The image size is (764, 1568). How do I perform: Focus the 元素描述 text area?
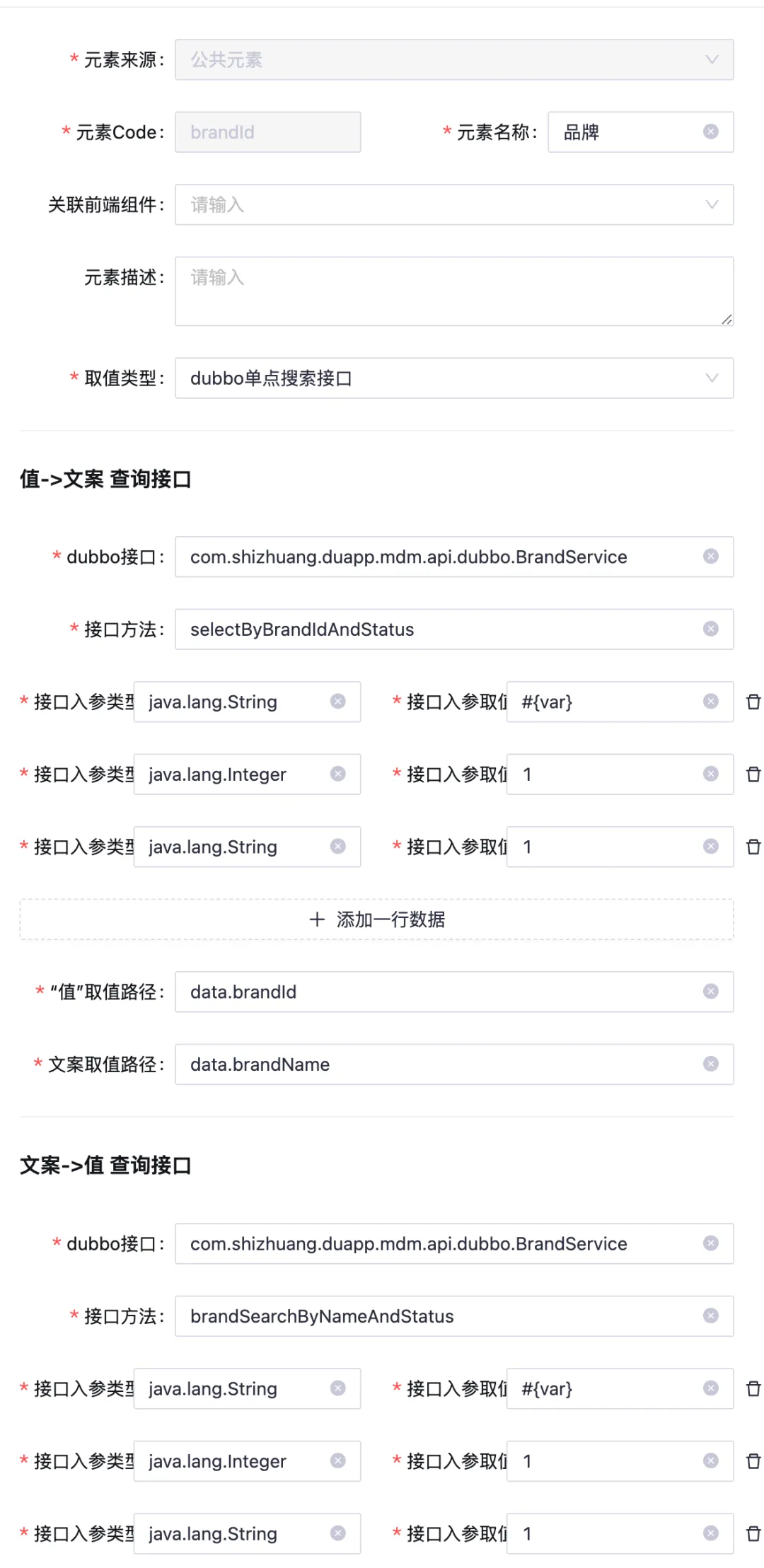pyautogui.click(x=454, y=291)
